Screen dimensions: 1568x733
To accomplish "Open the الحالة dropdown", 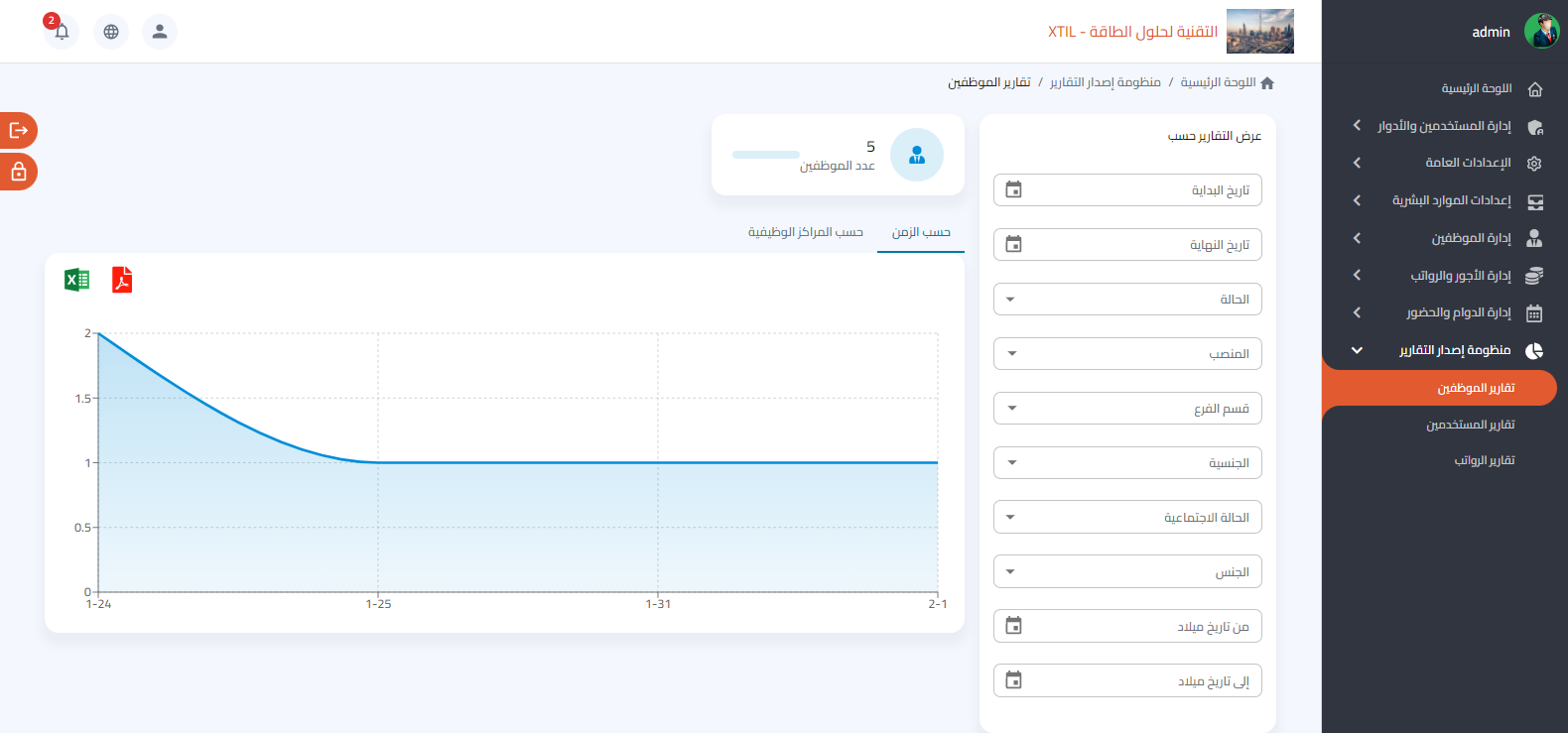I will pyautogui.click(x=1126, y=300).
